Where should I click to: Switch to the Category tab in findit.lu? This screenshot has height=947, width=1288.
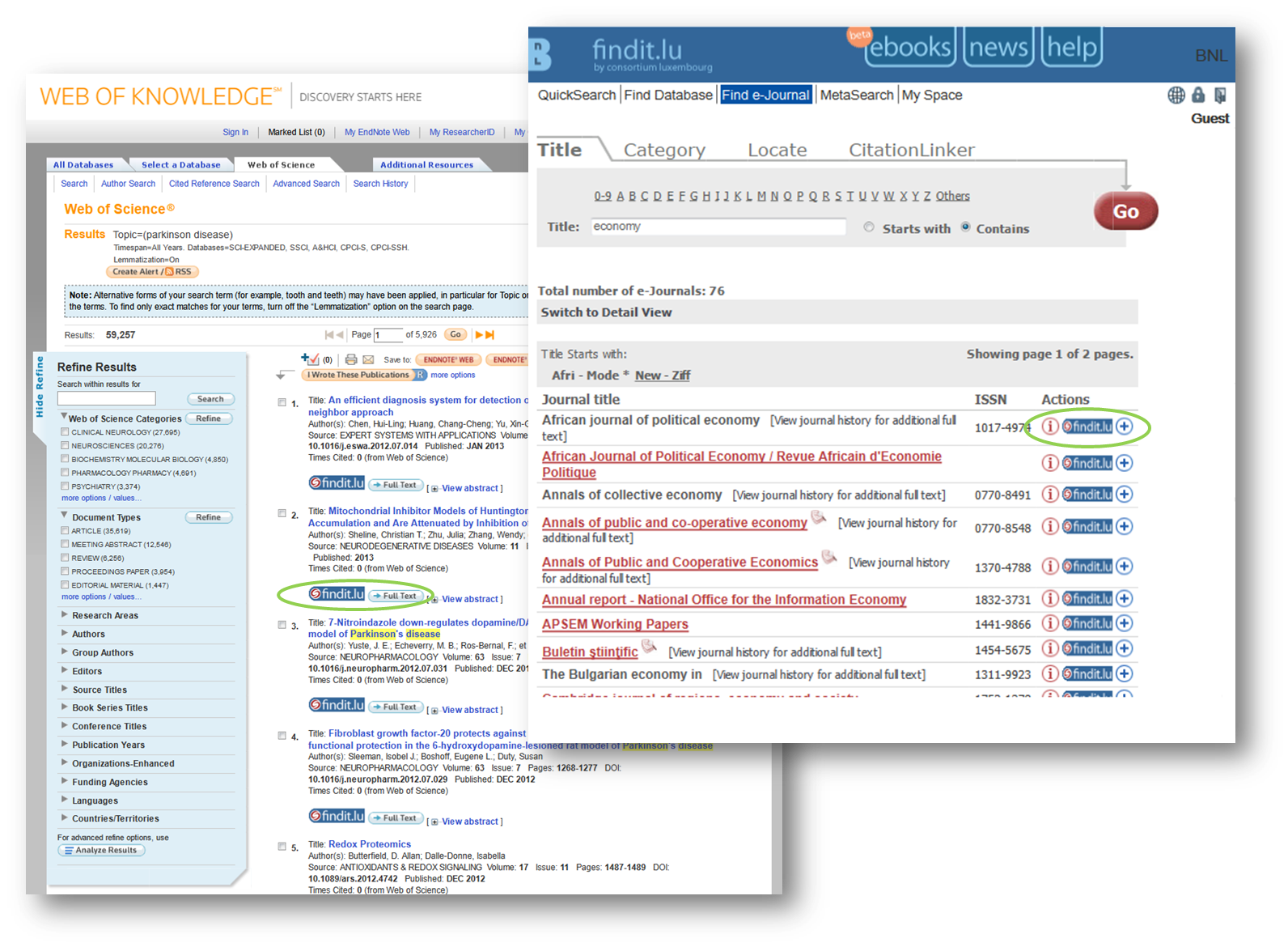coord(664,150)
